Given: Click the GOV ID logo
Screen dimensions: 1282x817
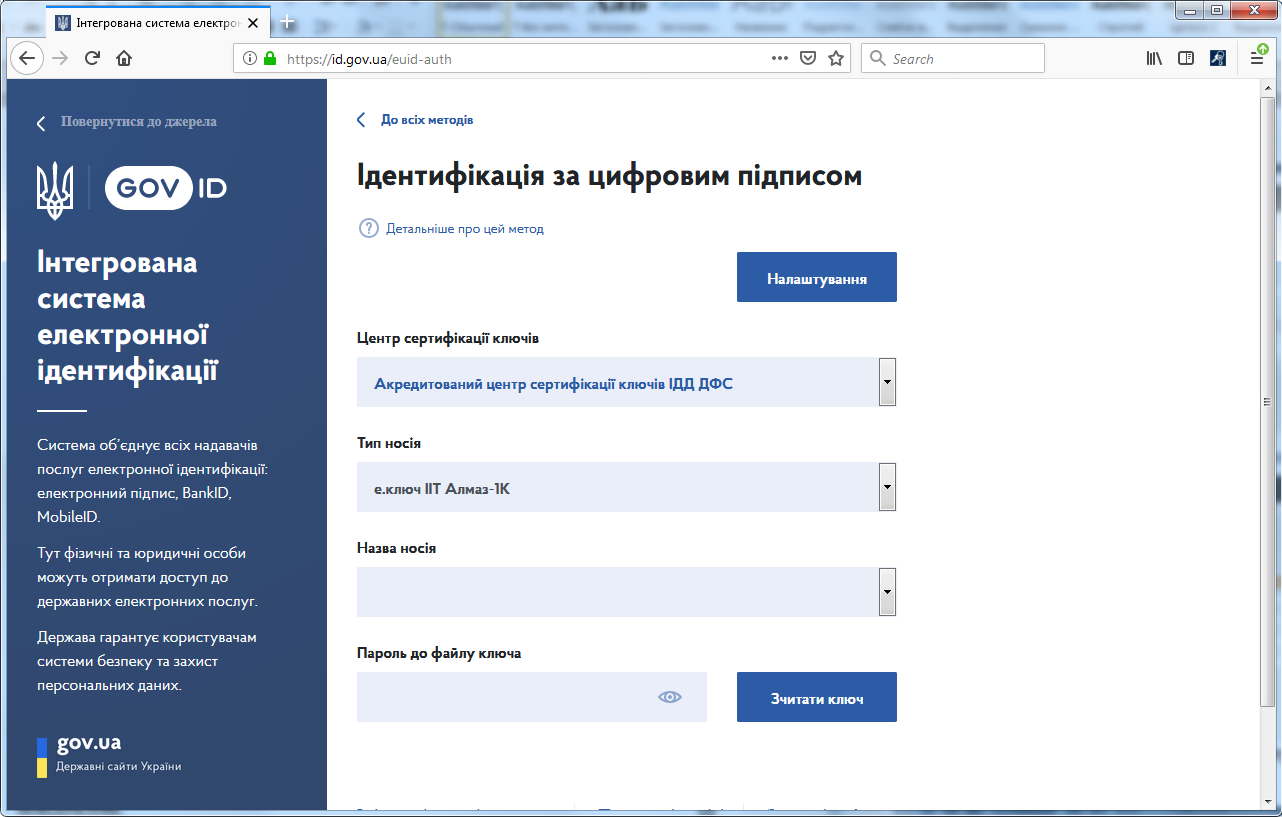Looking at the screenshot, I should coord(166,188).
